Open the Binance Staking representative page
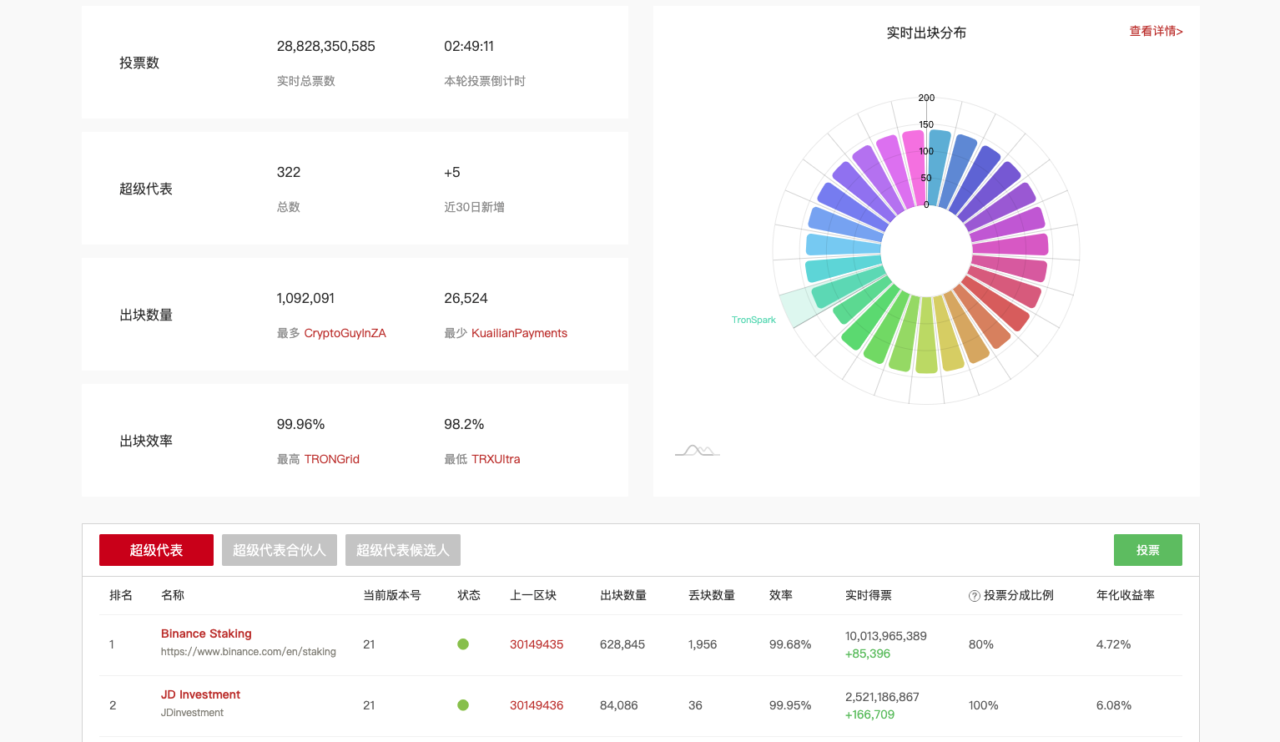Screen dimensions: 1280x742 click(x=206, y=633)
